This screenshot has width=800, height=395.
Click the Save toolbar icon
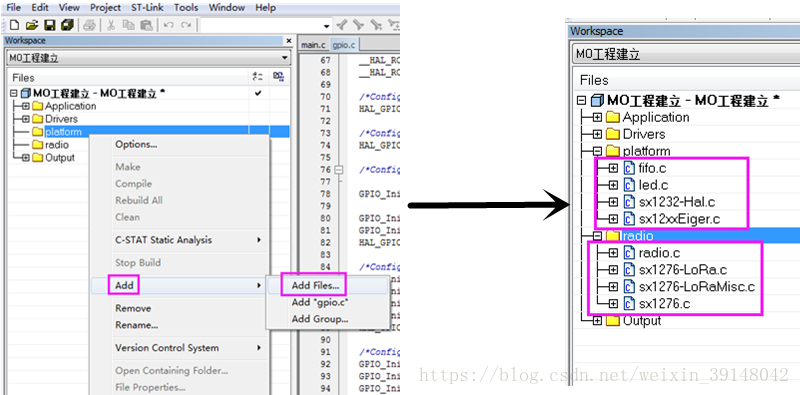click(x=49, y=24)
